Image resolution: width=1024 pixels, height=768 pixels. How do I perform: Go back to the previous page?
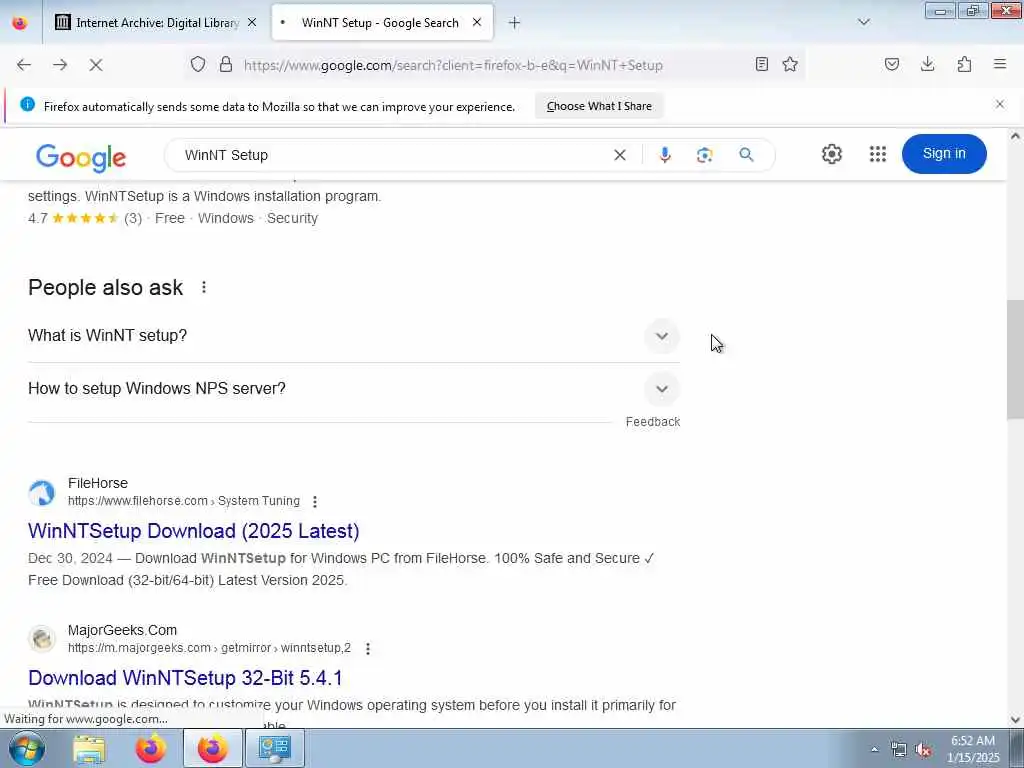click(24, 65)
